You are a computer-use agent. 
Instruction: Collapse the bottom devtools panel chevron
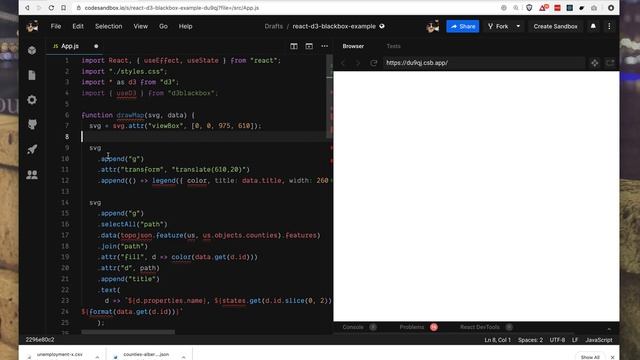(609, 328)
